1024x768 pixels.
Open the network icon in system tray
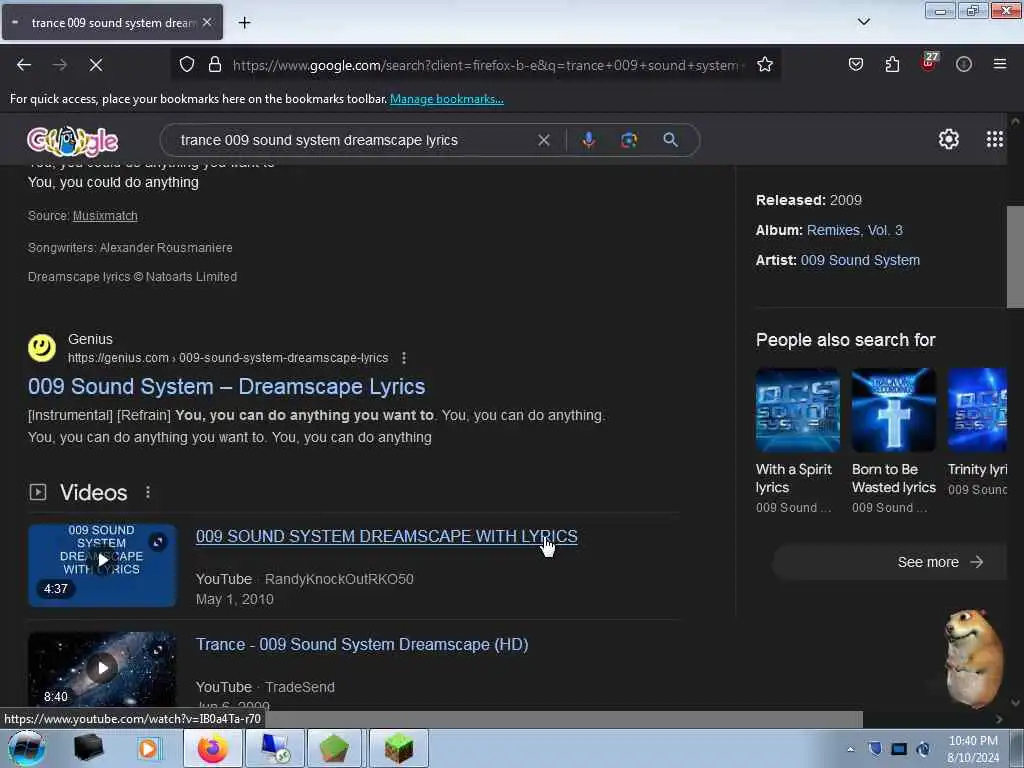click(x=899, y=749)
